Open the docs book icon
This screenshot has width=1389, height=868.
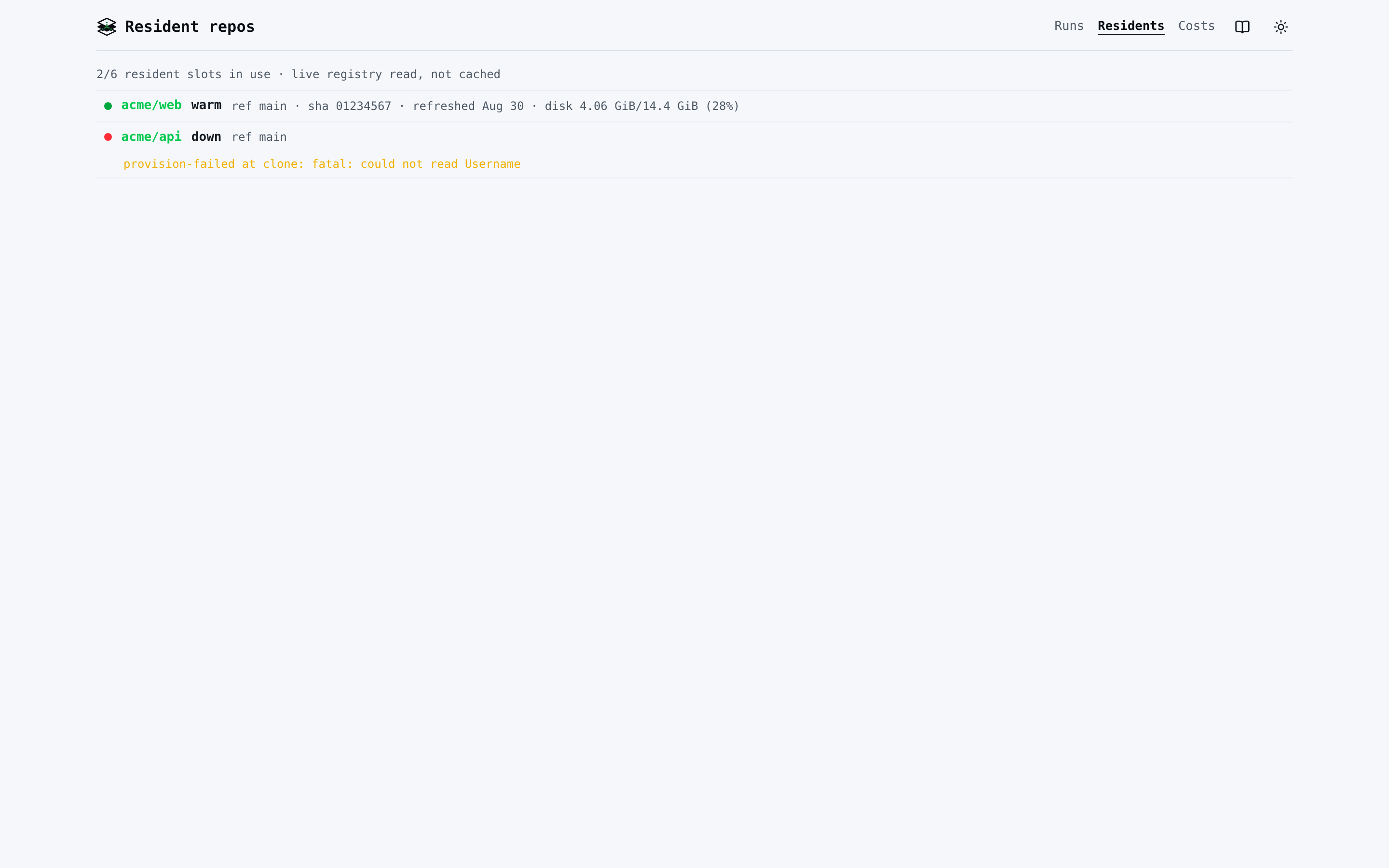[1242, 27]
